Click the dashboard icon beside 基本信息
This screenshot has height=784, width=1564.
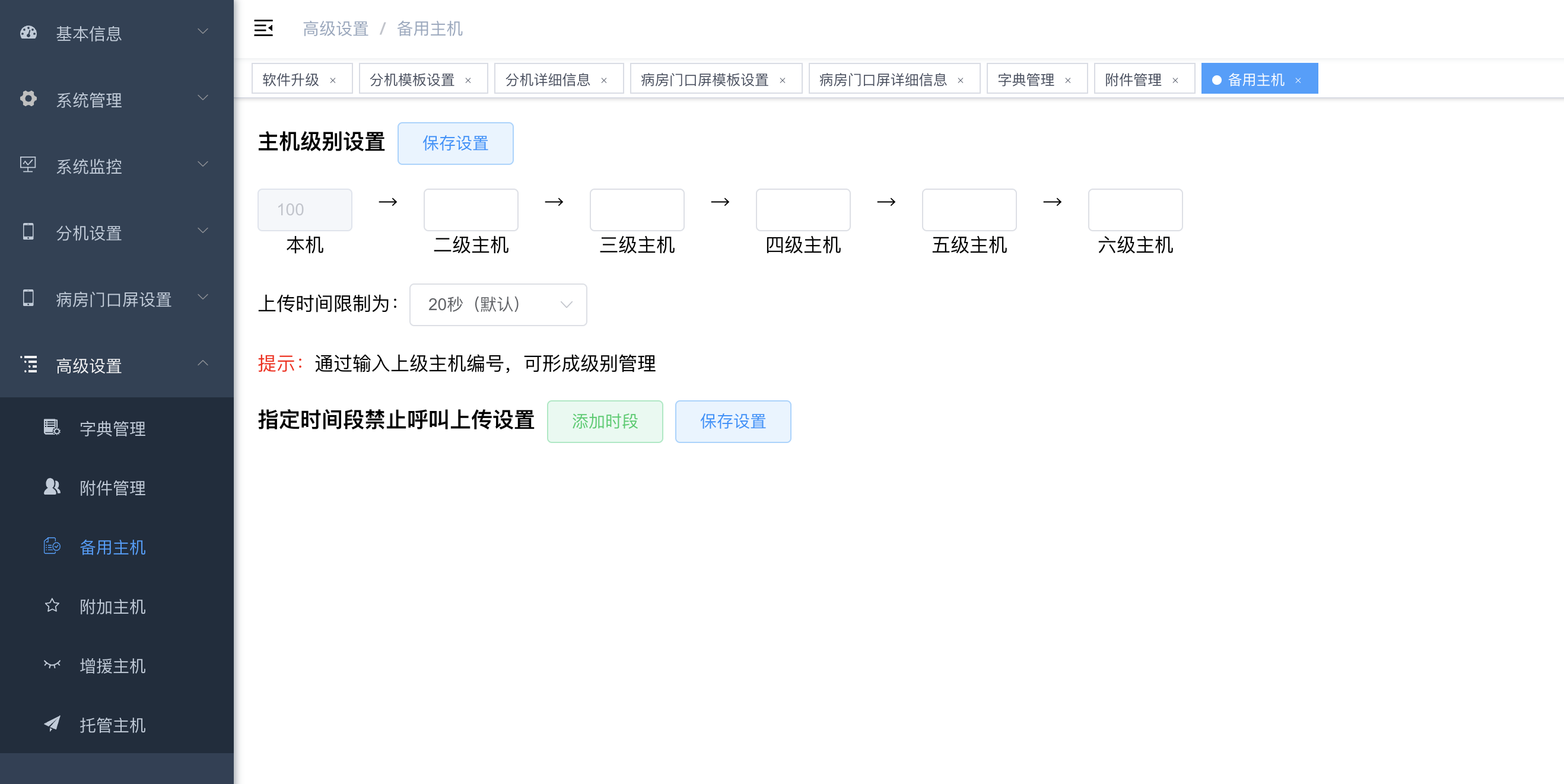click(28, 33)
